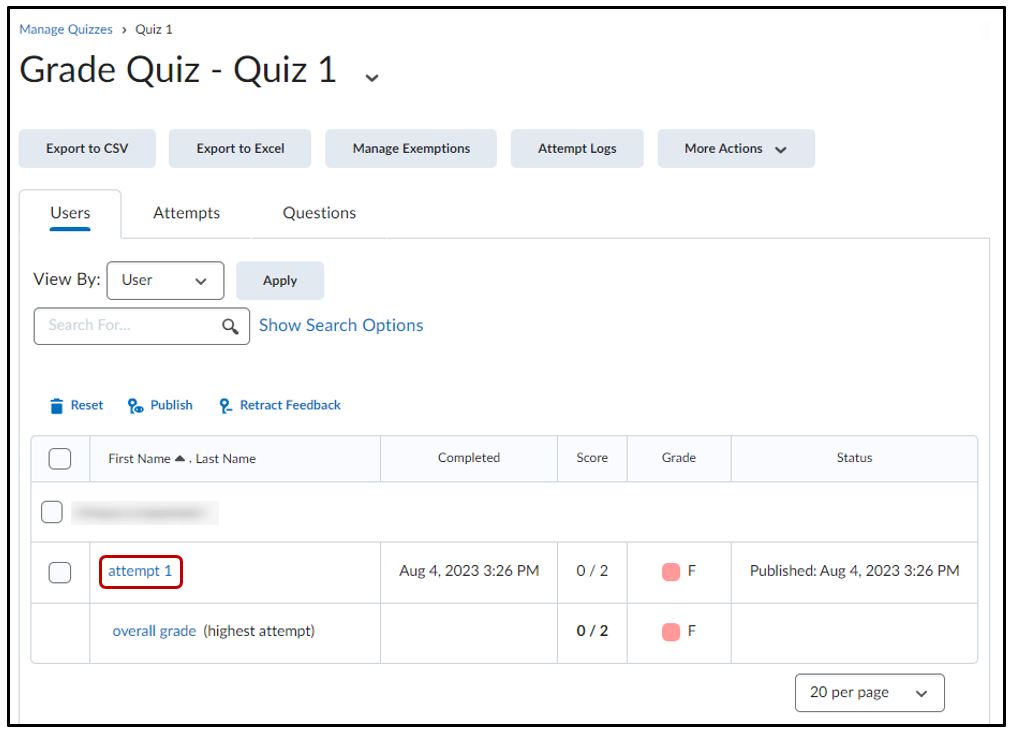Click the attempt 1 grade color swatch

(670, 572)
